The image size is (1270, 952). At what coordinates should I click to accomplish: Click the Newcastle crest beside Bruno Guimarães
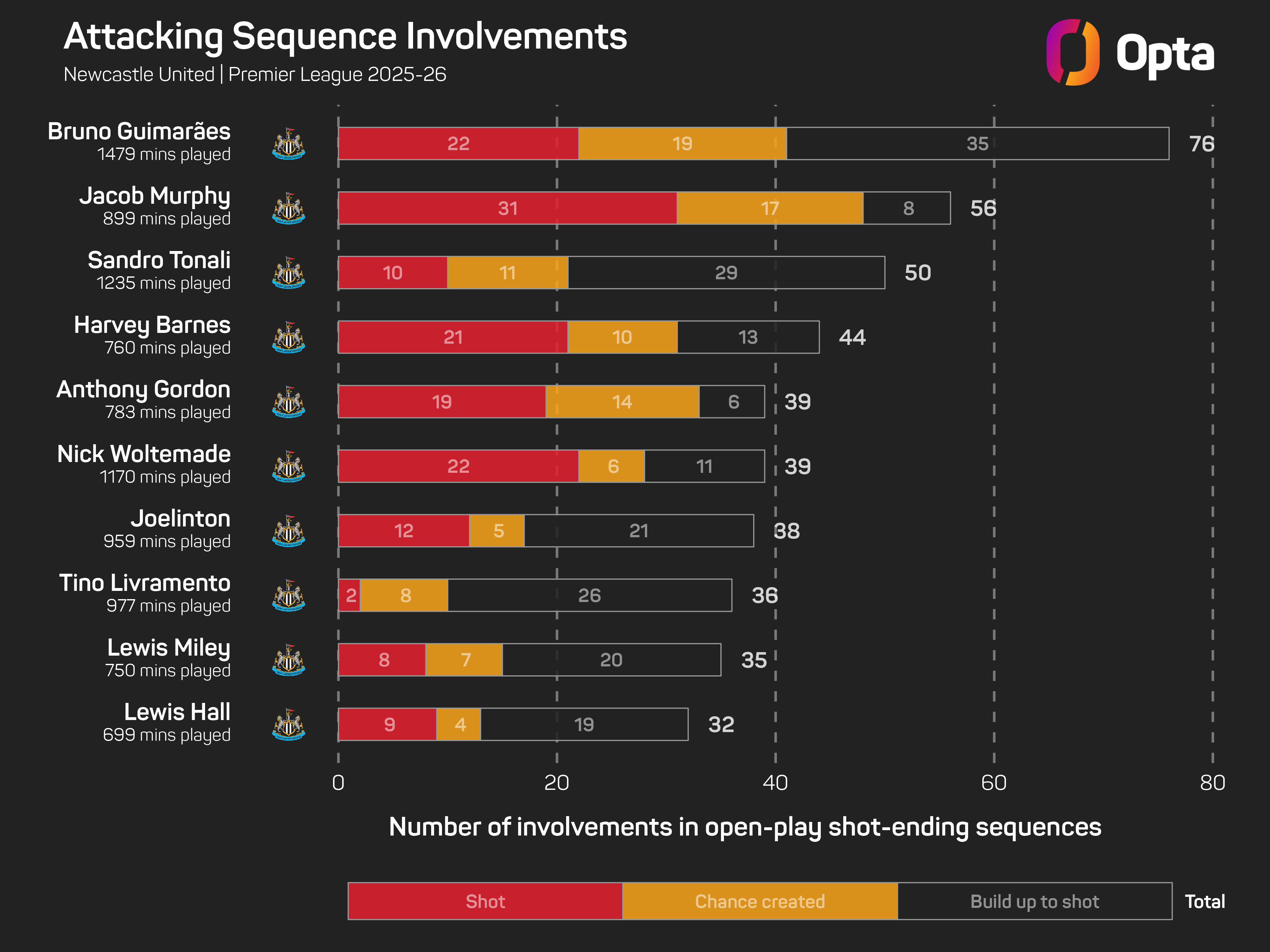289,143
